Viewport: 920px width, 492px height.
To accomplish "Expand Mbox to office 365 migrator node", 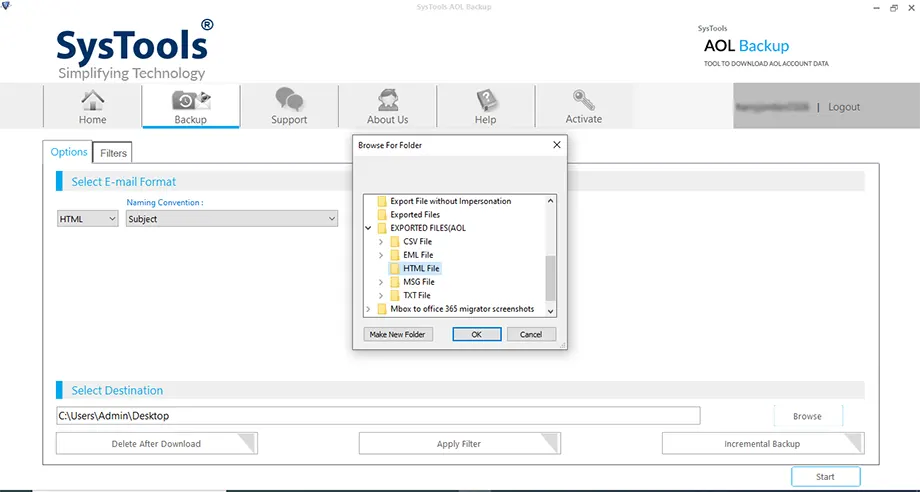I will 368,309.
